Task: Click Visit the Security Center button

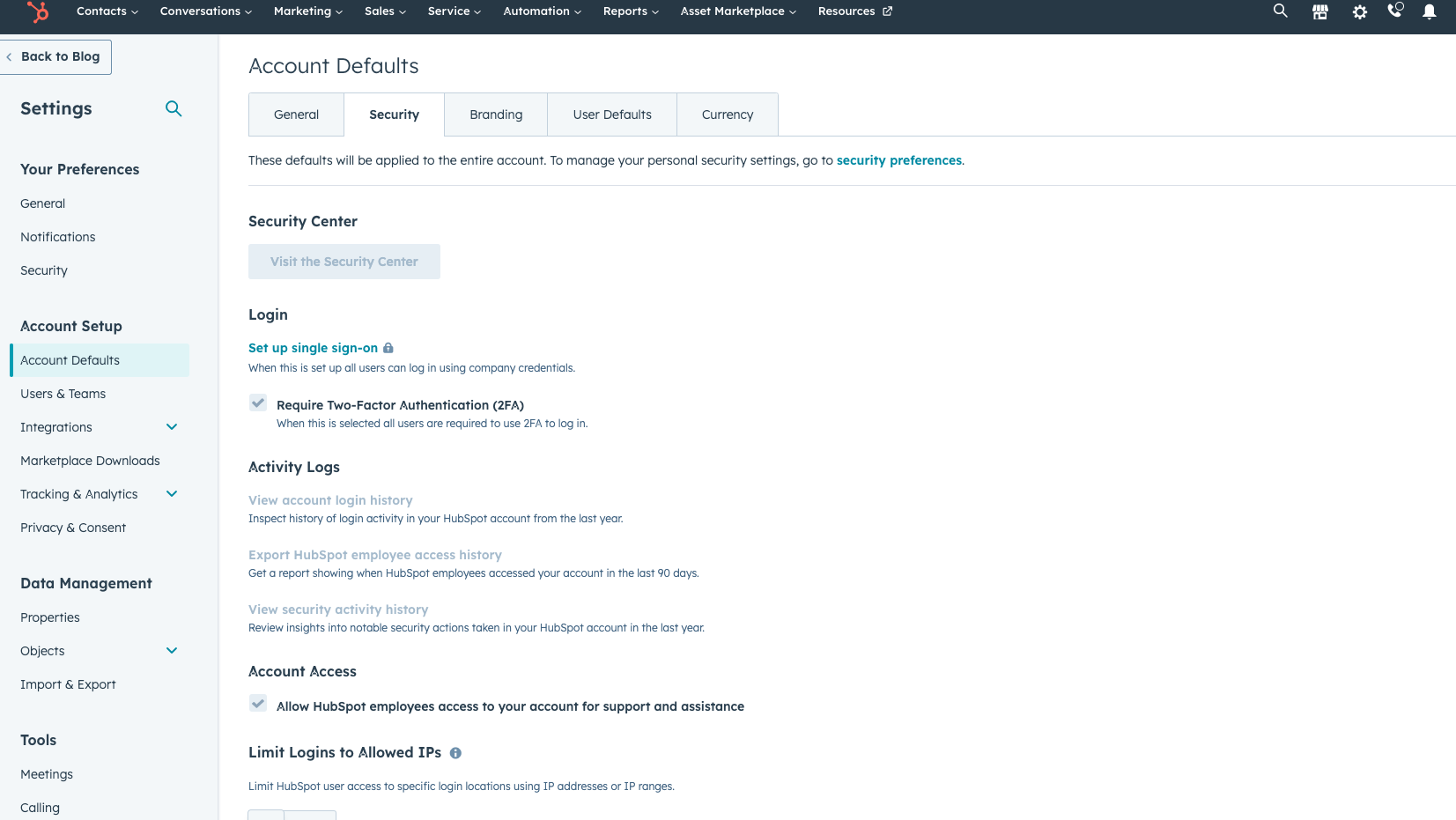Action: pos(344,262)
